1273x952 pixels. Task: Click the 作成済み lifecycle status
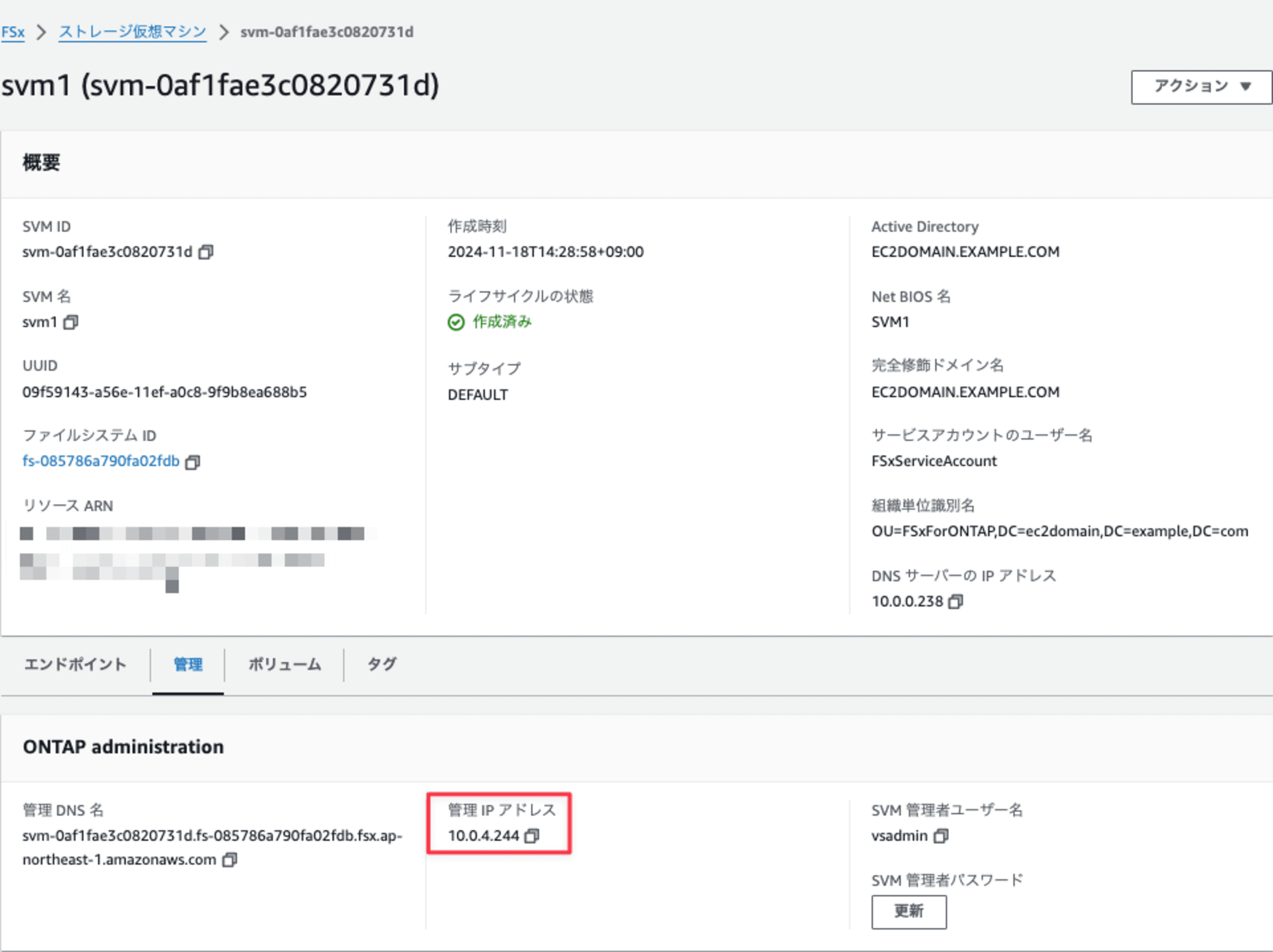click(502, 322)
